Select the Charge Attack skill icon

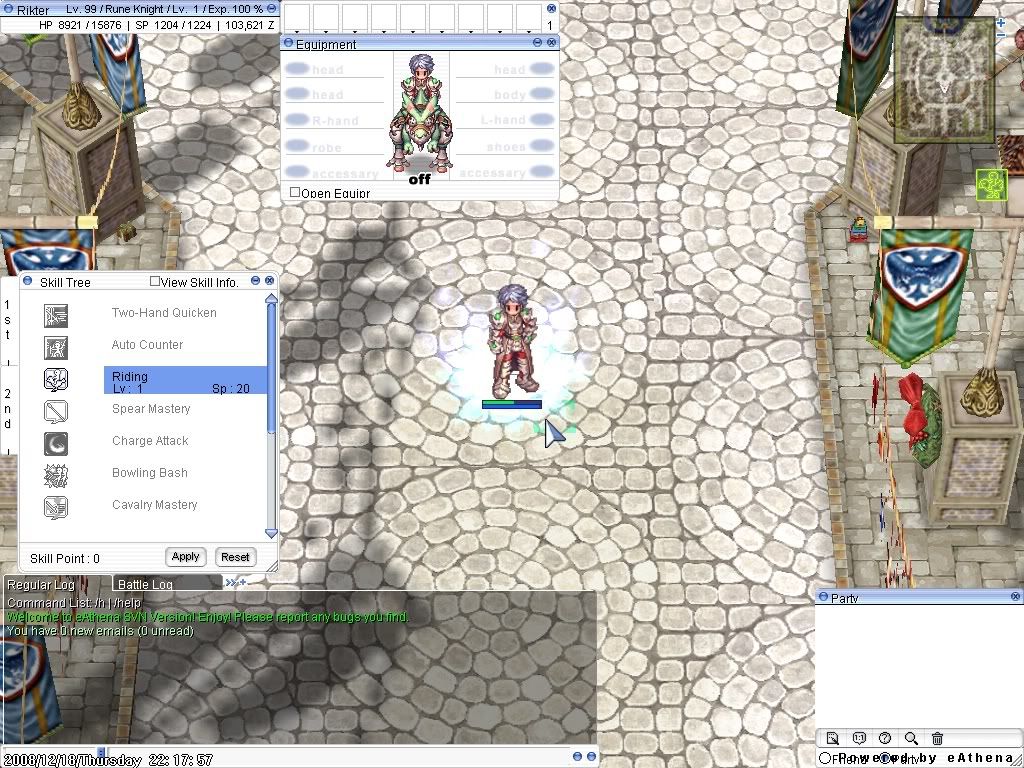(56, 443)
